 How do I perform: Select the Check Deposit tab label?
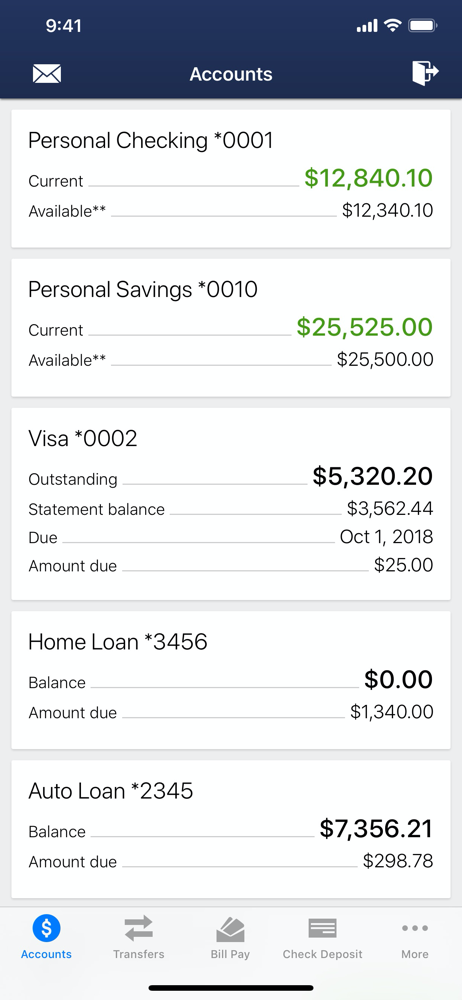pos(322,954)
